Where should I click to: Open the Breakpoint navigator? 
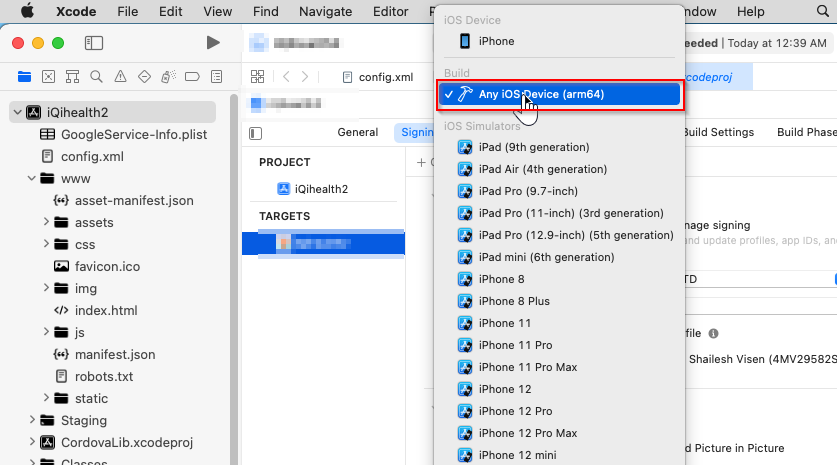point(192,77)
